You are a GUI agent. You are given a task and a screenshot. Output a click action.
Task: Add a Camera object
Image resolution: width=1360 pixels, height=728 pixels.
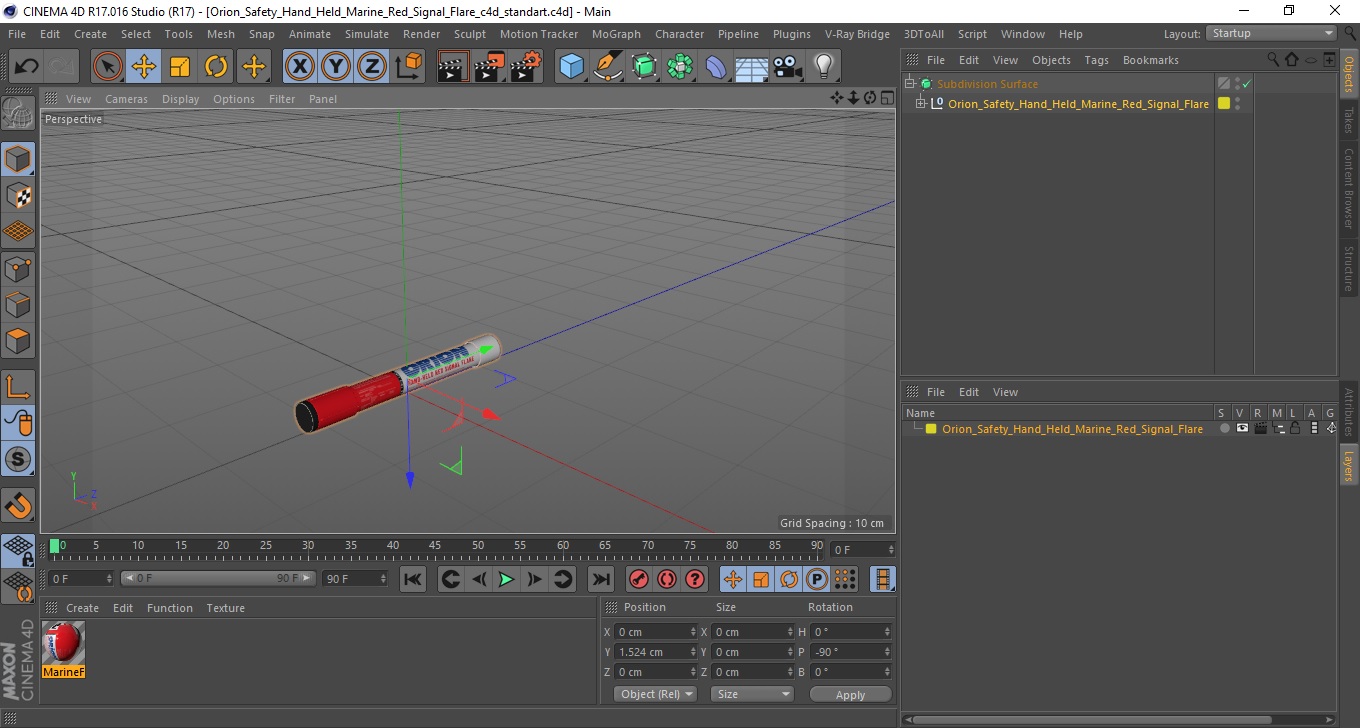coord(788,67)
